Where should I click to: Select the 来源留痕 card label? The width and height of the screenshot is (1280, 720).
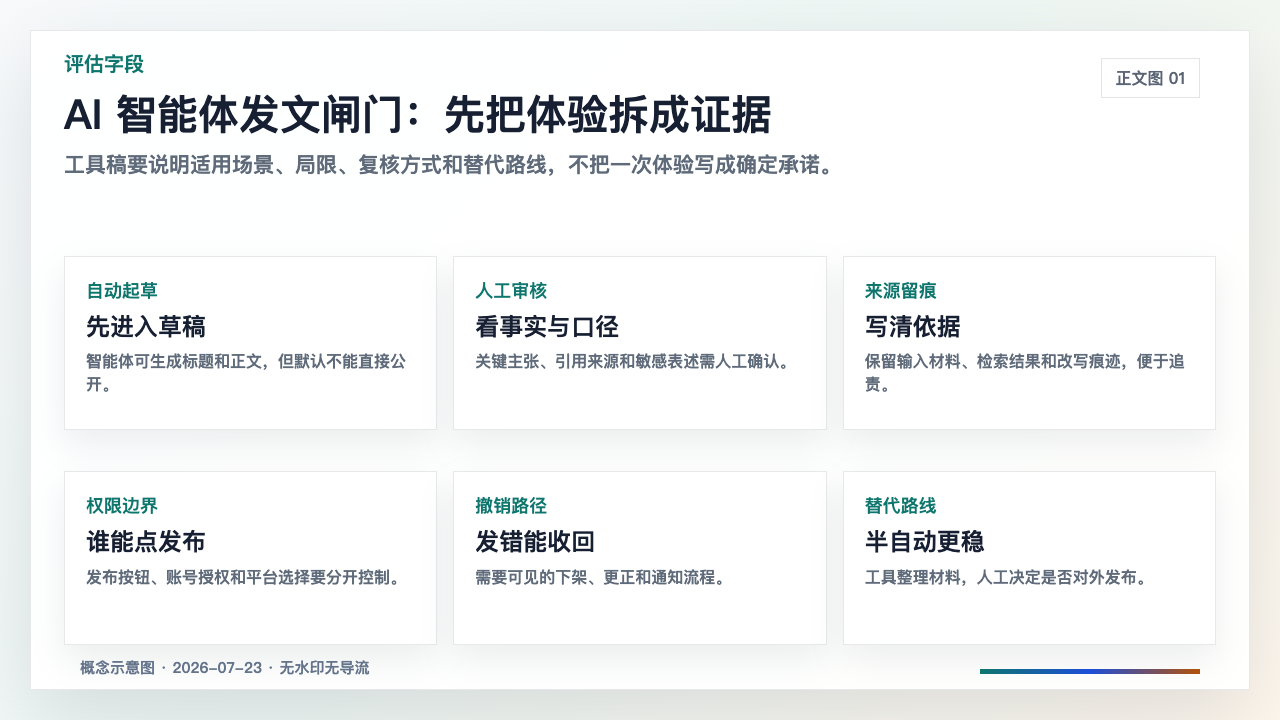900,291
